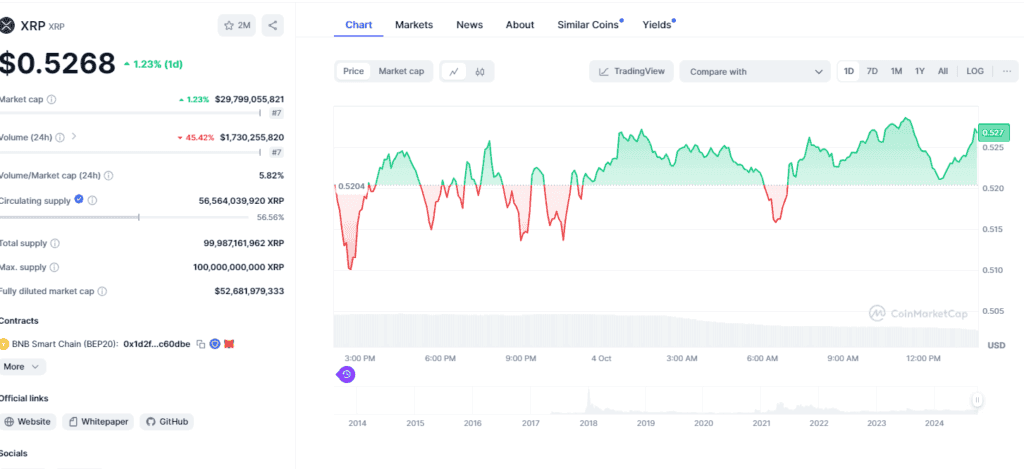Toggle LOG scale
This screenshot has width=1024, height=469.
(x=975, y=71)
